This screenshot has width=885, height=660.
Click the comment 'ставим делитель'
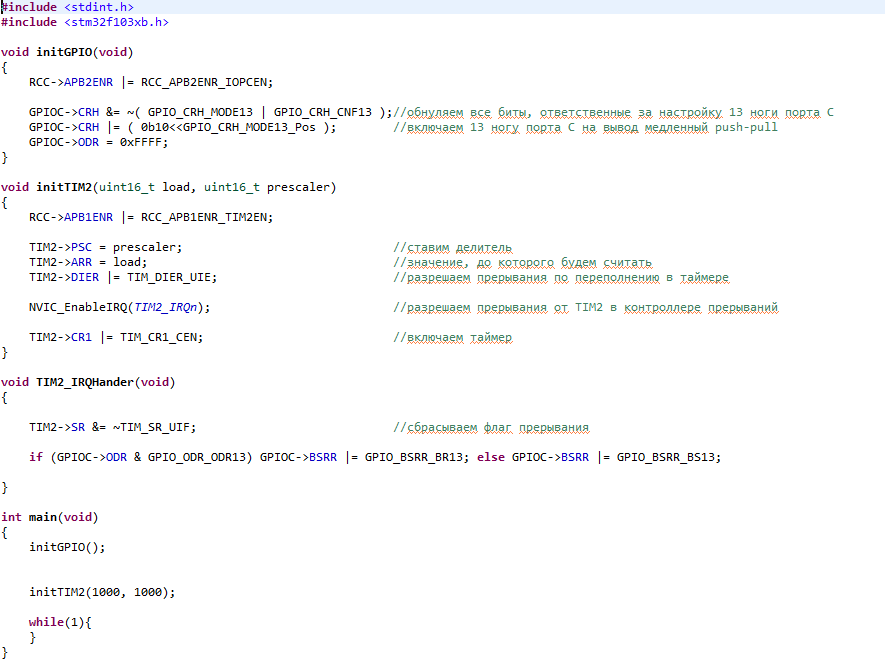tap(453, 247)
